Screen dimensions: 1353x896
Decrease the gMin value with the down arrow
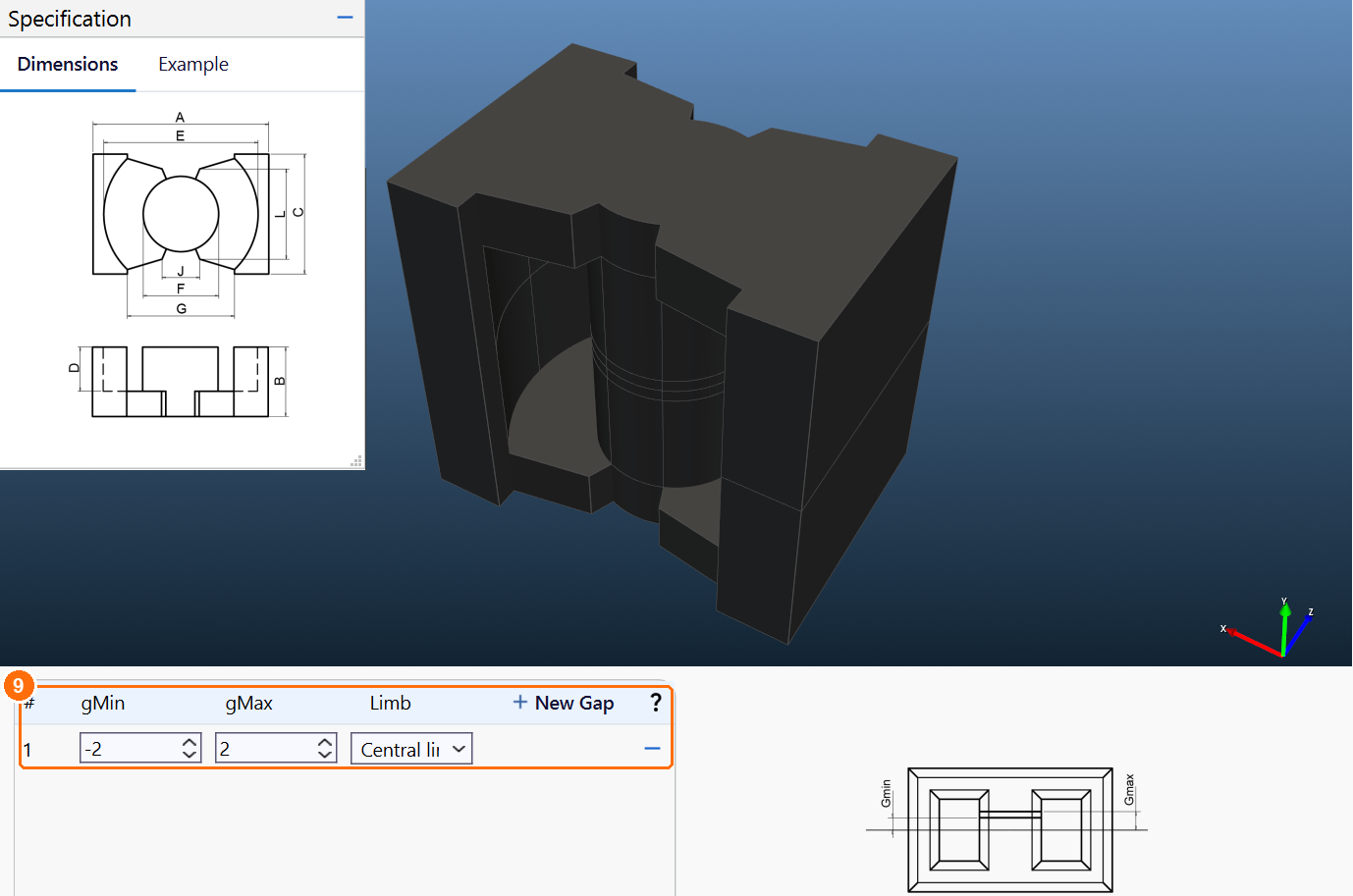pos(189,755)
